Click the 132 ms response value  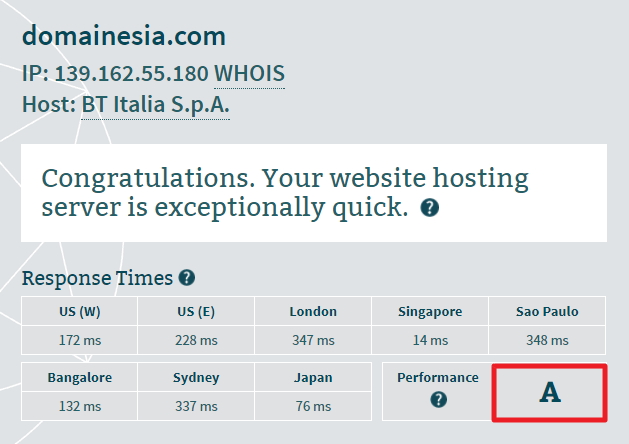(x=79, y=406)
